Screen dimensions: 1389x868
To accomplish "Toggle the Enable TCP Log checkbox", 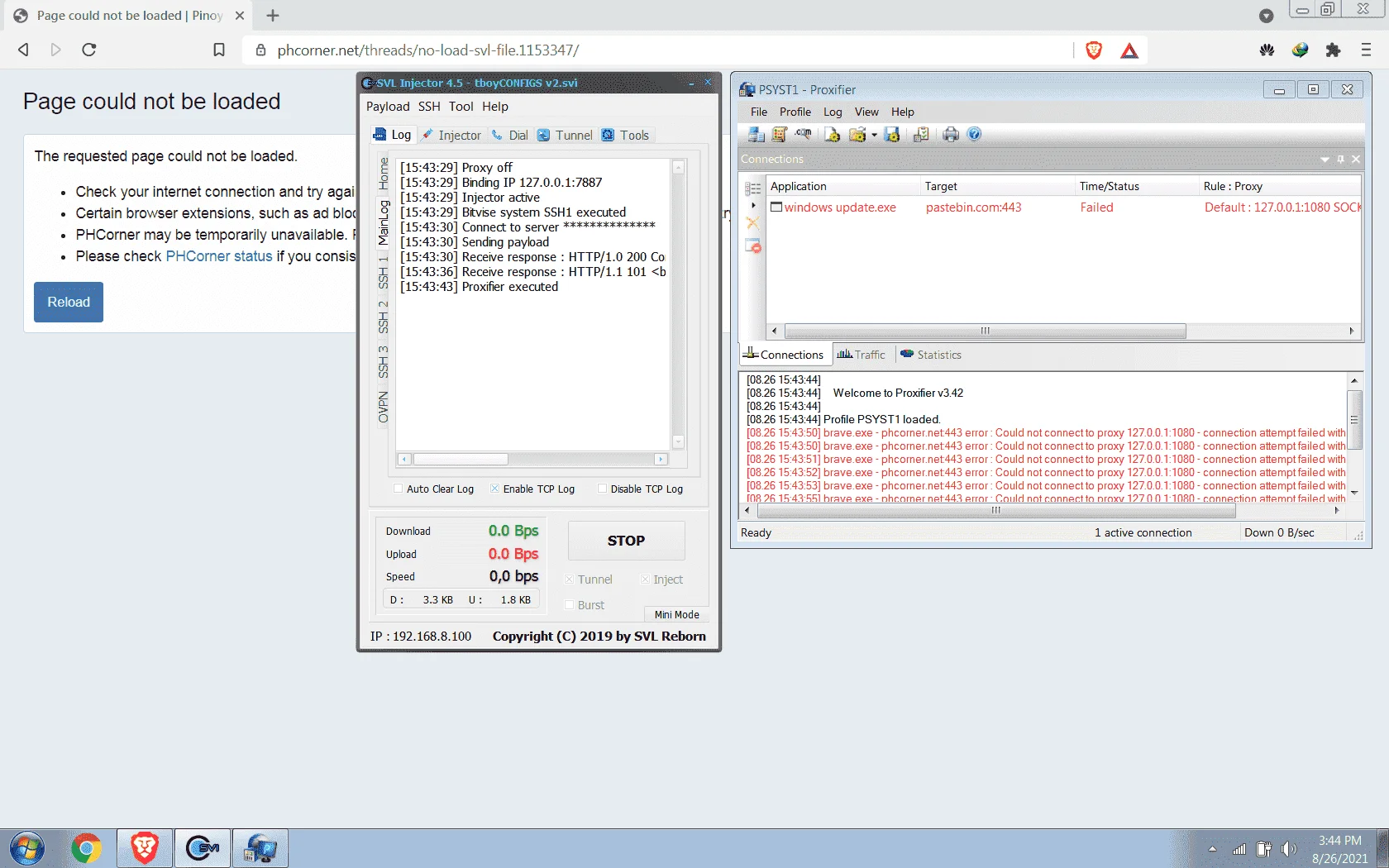I will pos(495,489).
